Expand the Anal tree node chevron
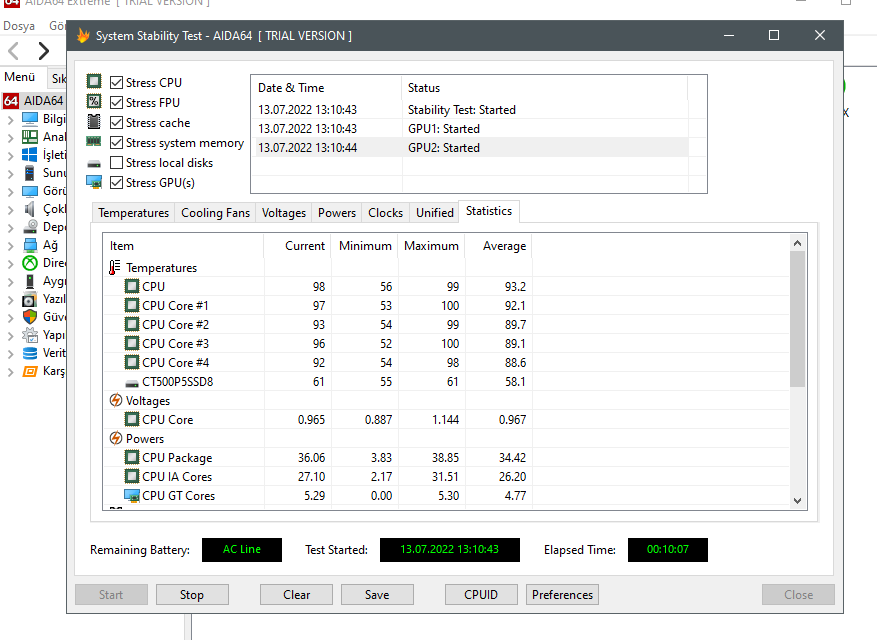This screenshot has height=640, width=877. (x=10, y=138)
